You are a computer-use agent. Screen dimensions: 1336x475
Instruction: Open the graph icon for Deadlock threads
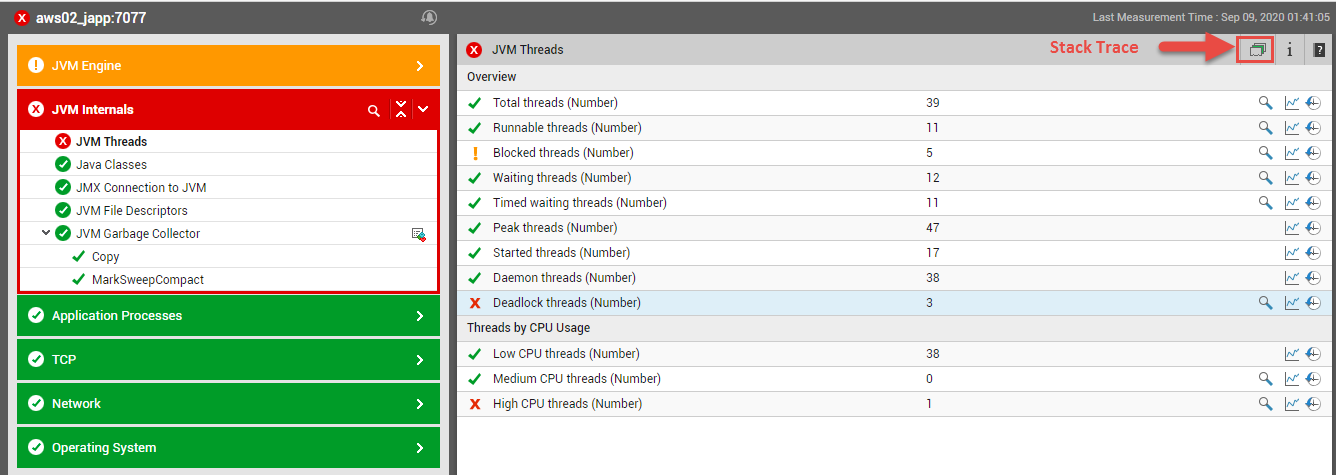coord(1292,303)
